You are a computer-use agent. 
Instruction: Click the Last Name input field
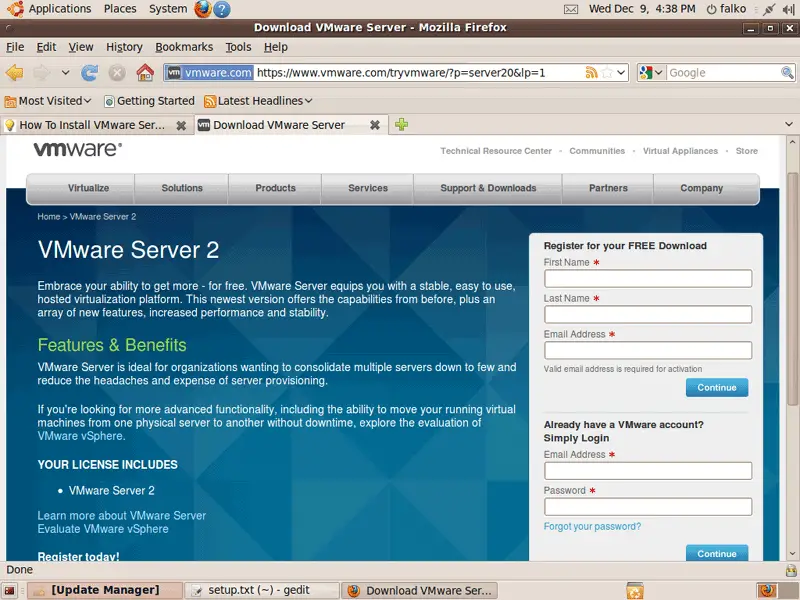tap(648, 314)
